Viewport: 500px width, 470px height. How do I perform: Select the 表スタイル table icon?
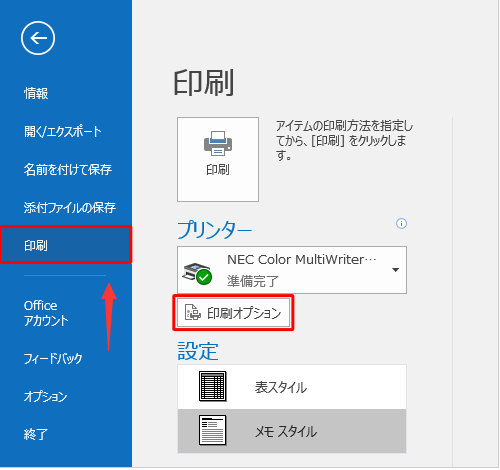(x=213, y=386)
